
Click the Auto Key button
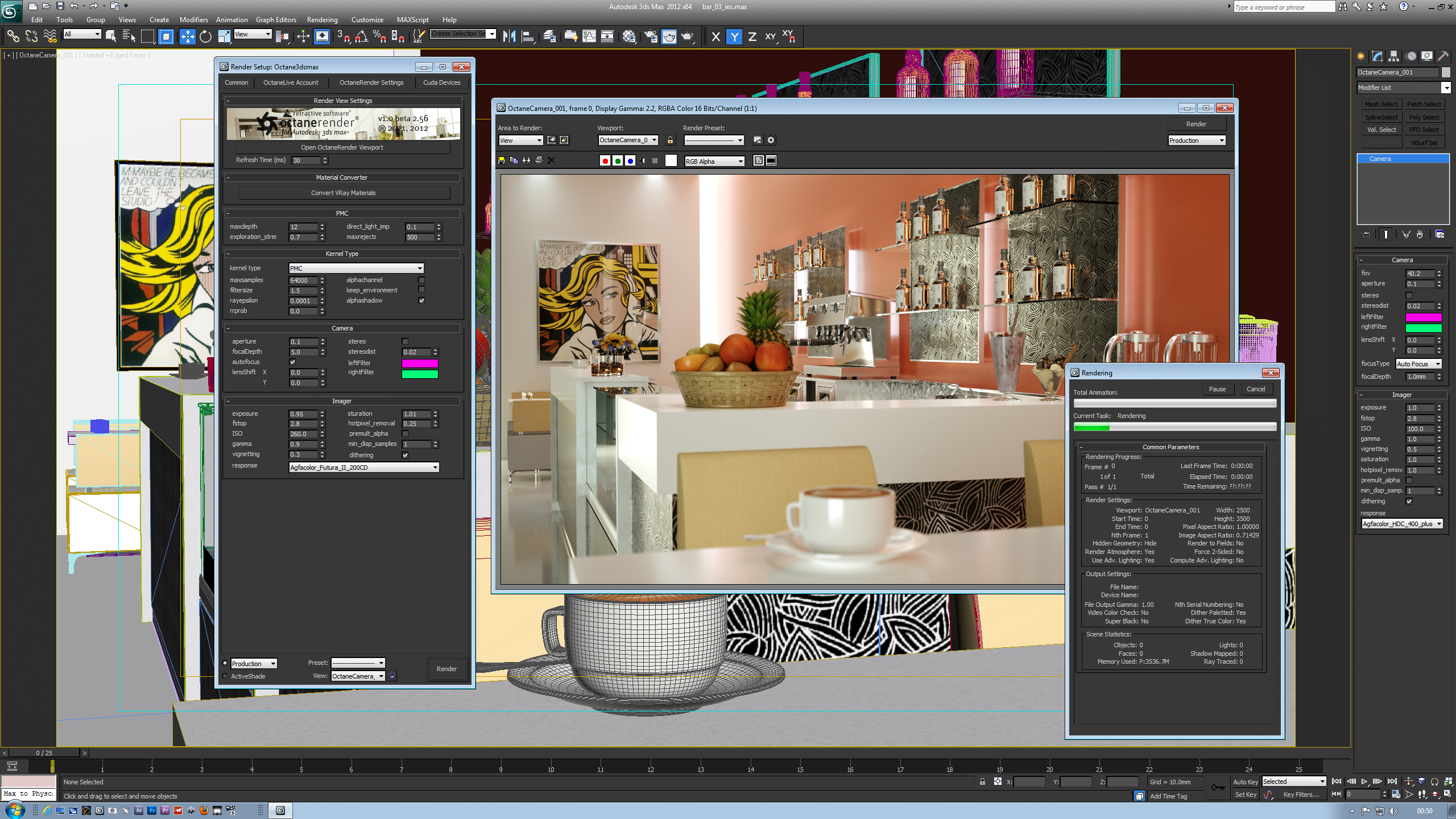point(1245,782)
